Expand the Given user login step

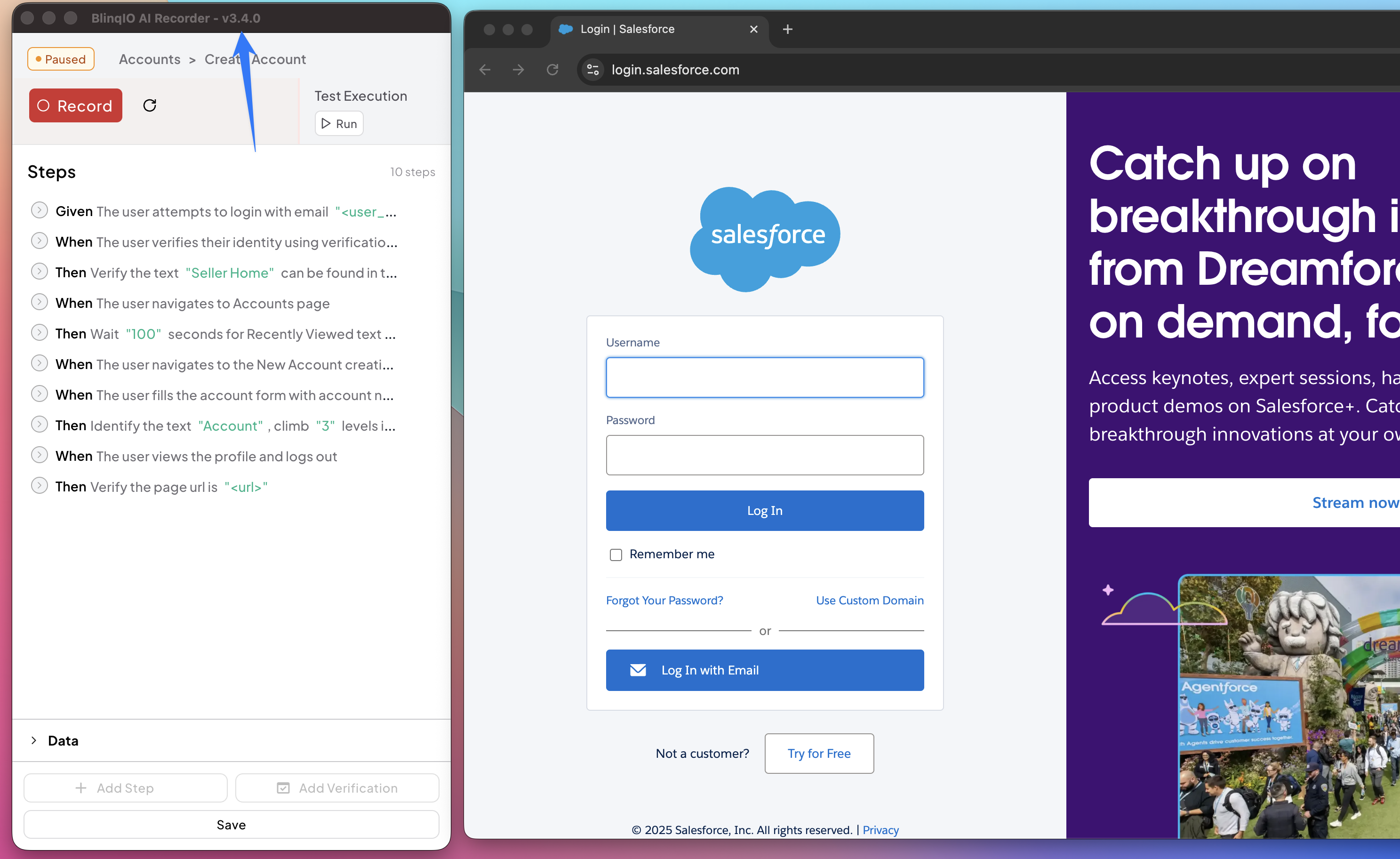[39, 211]
